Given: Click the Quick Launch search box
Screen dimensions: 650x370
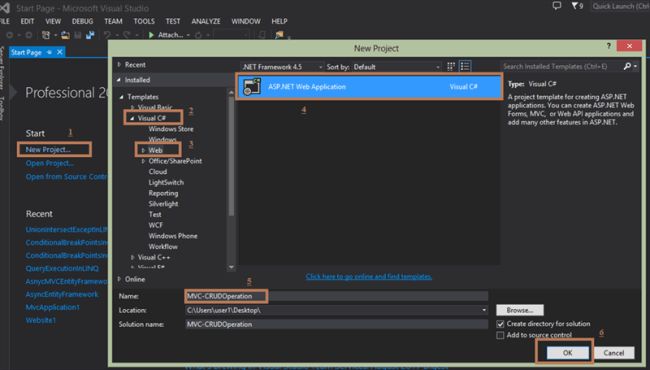Looking at the screenshot, I should [x=620, y=6].
